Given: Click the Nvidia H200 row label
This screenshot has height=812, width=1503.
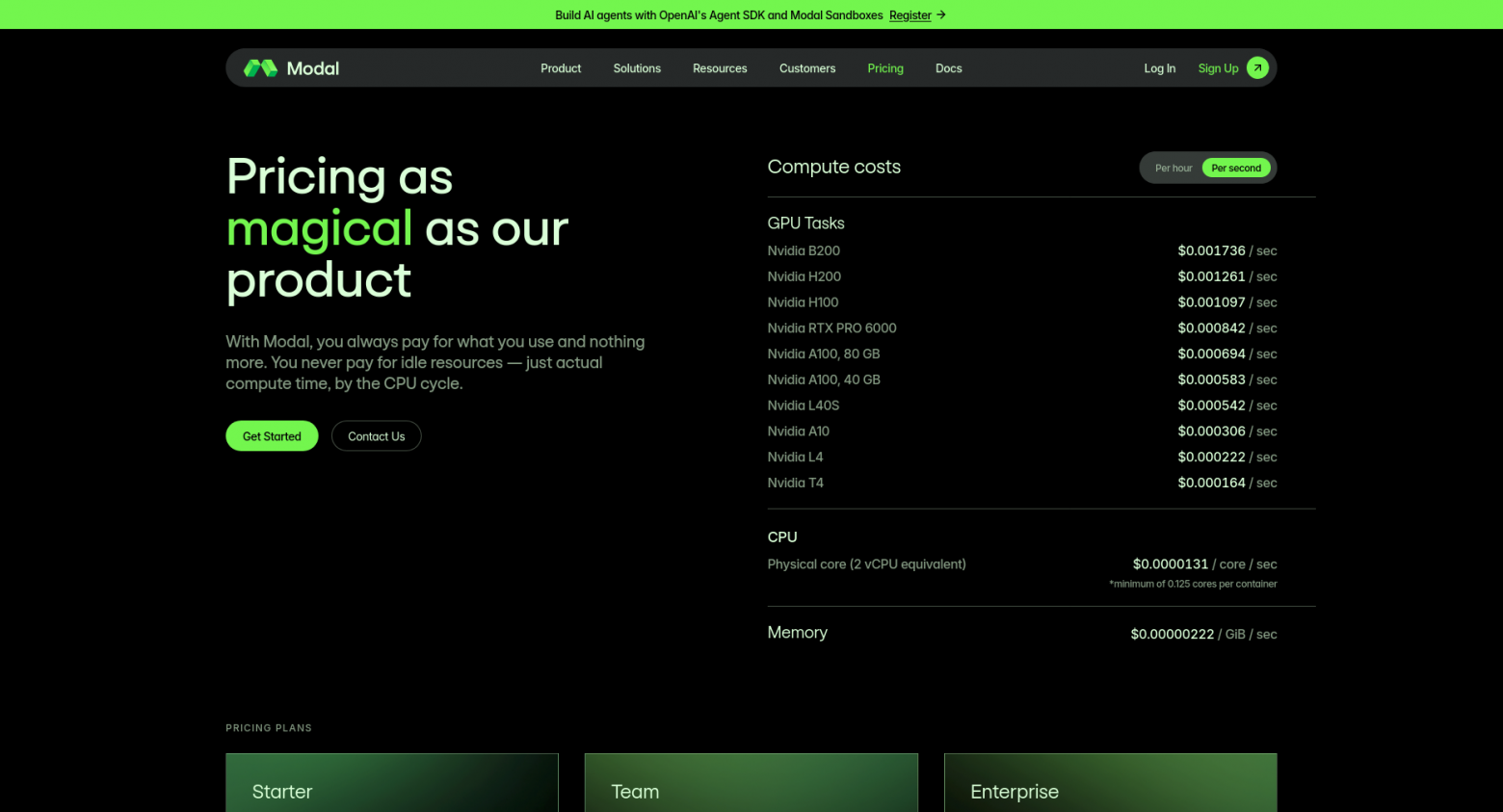Looking at the screenshot, I should point(804,277).
